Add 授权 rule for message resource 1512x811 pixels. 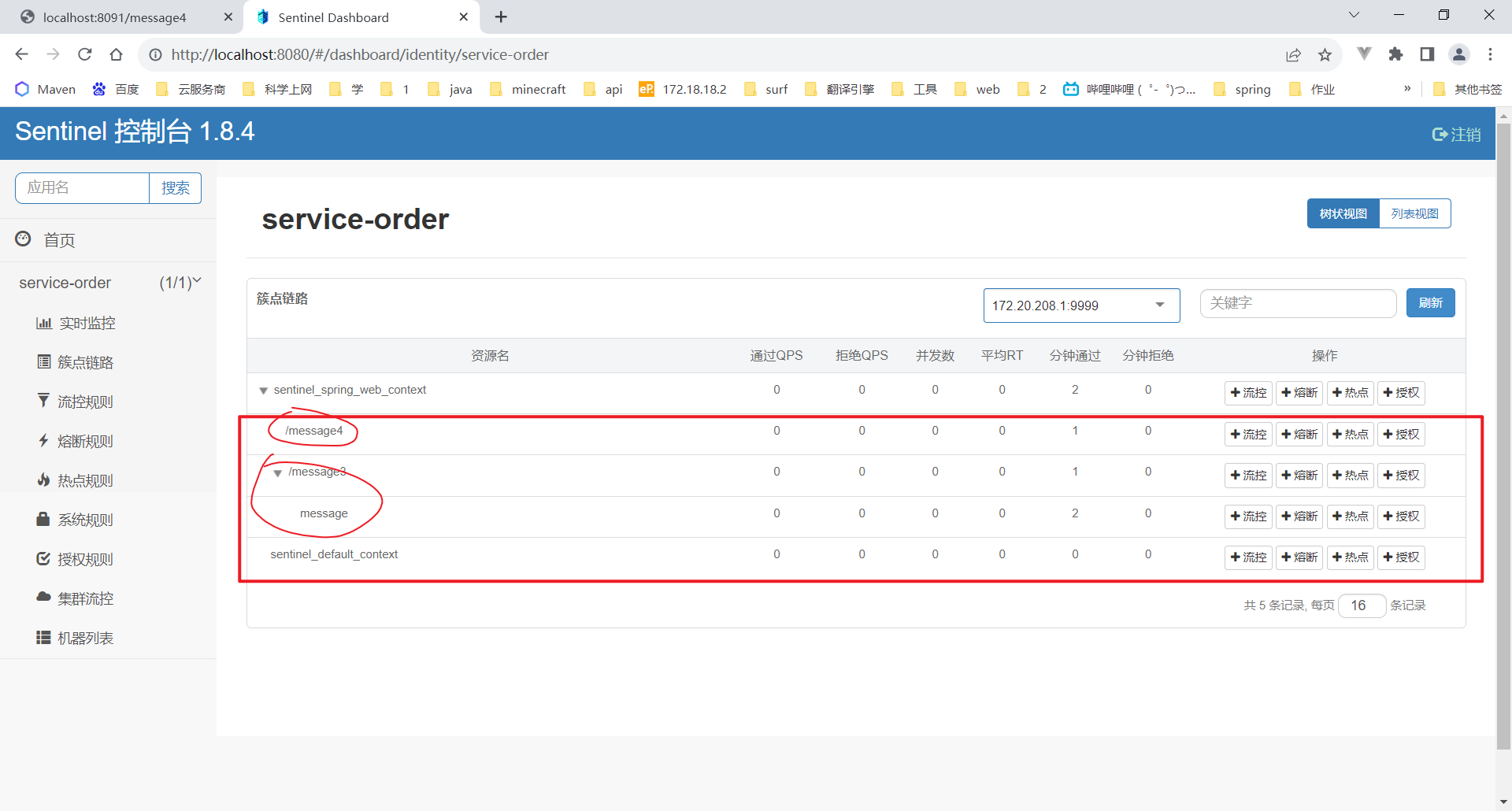coord(1401,517)
